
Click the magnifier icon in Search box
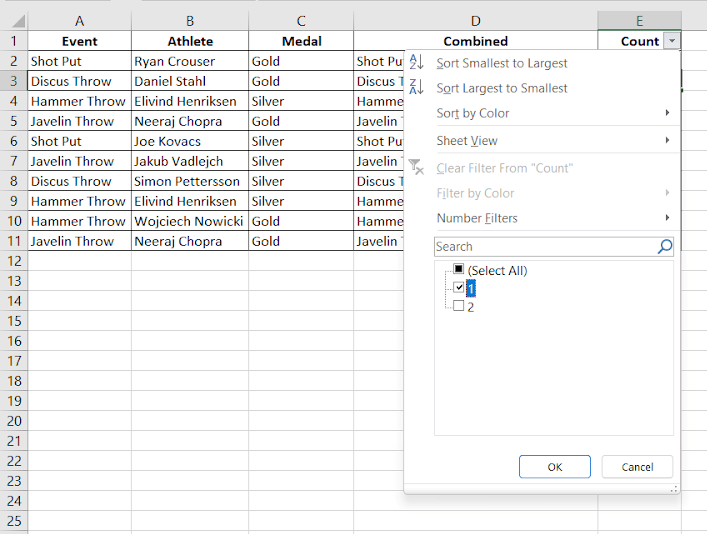point(665,246)
